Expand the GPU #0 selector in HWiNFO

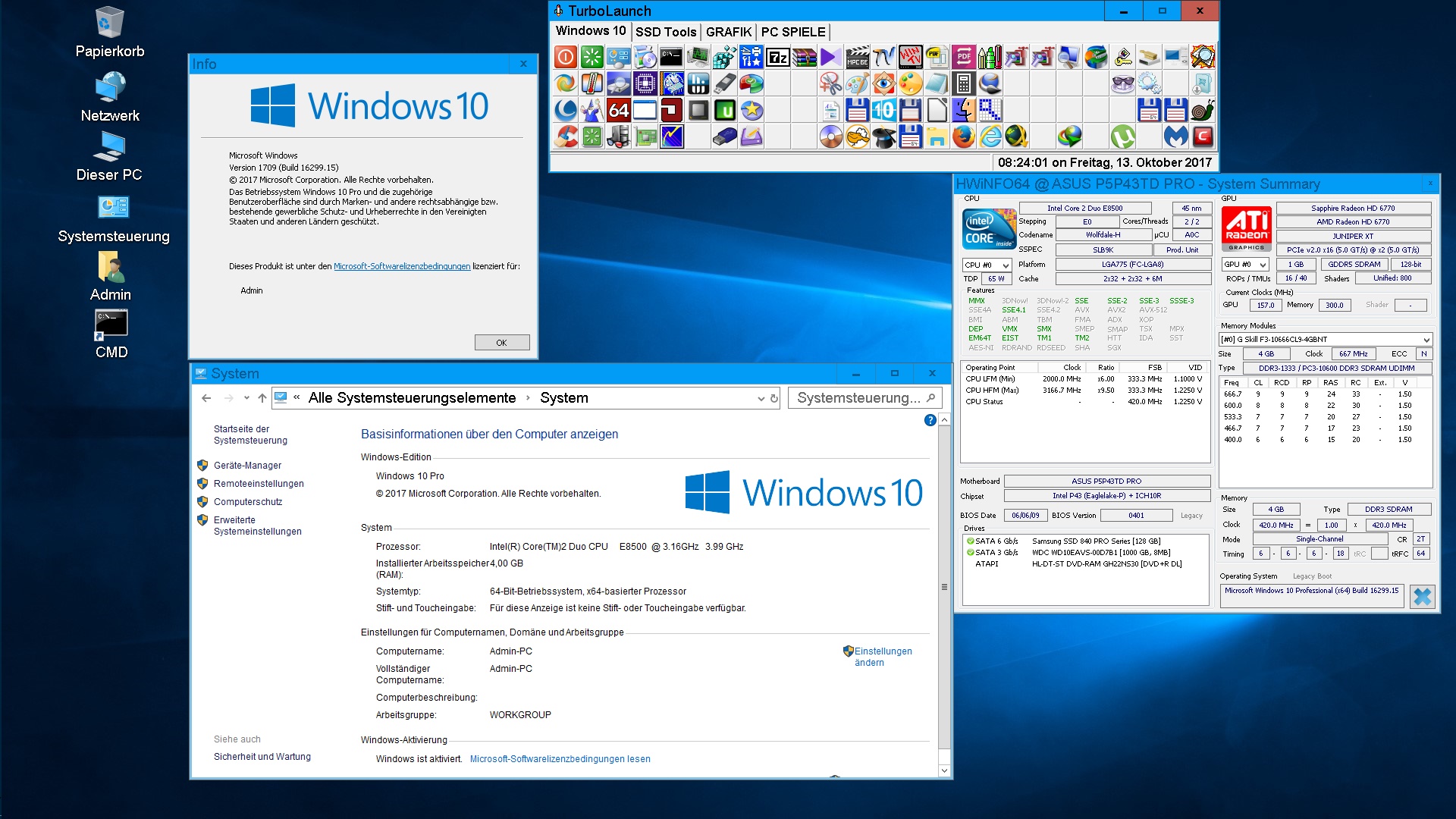(x=1245, y=264)
